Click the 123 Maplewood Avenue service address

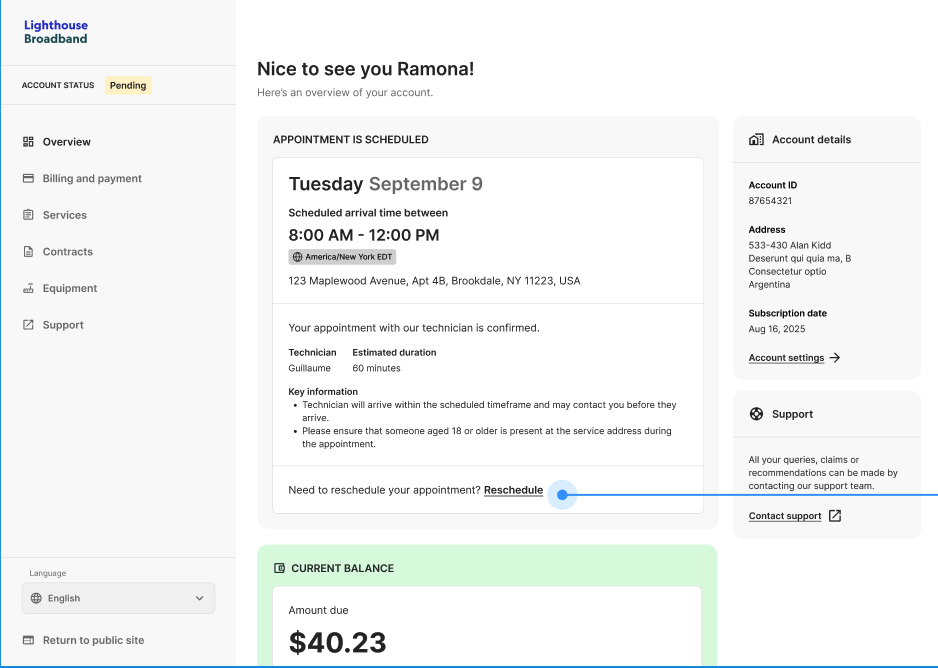(434, 281)
